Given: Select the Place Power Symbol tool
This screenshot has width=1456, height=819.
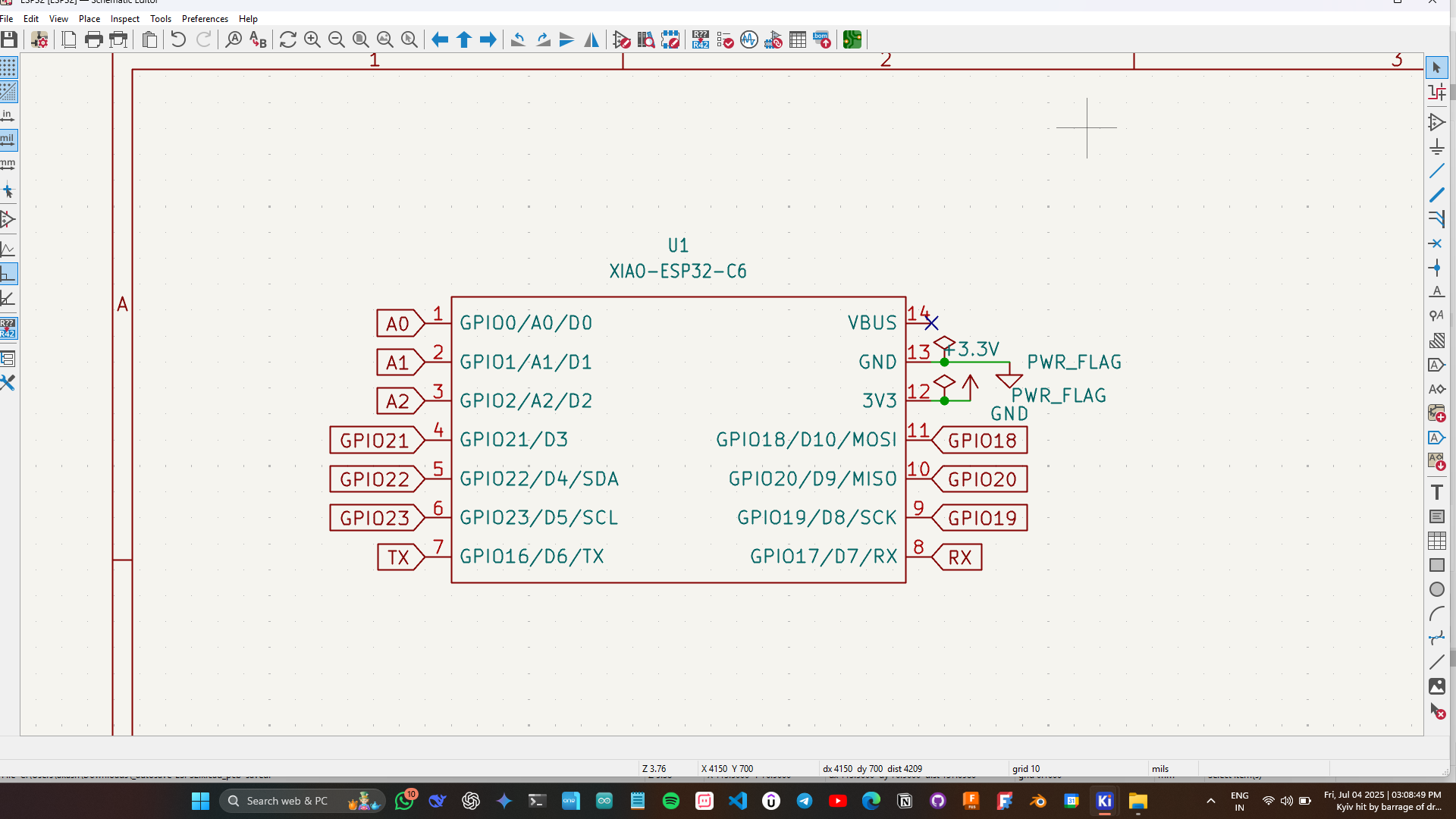Looking at the screenshot, I should tap(1436, 146).
